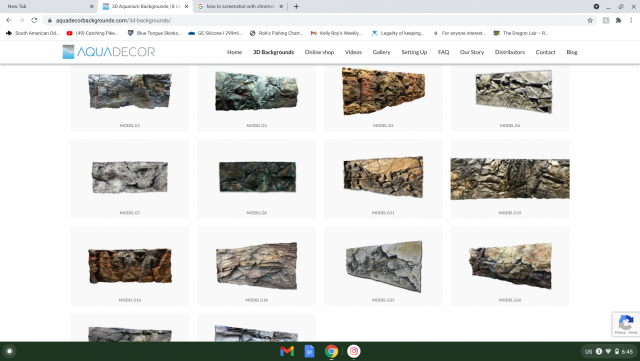Select the Model G3 orange rock image

(x=383, y=91)
